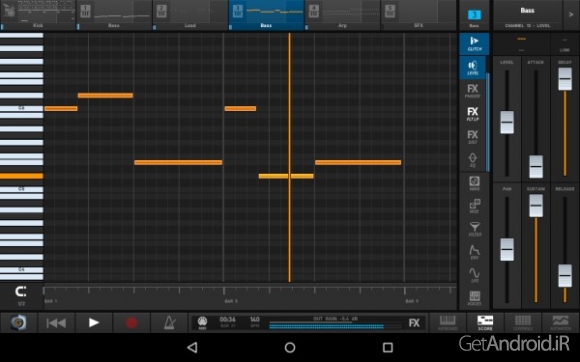Screen dimensions: 580x362
Task: Toggle the Link option
Action: (564, 44)
